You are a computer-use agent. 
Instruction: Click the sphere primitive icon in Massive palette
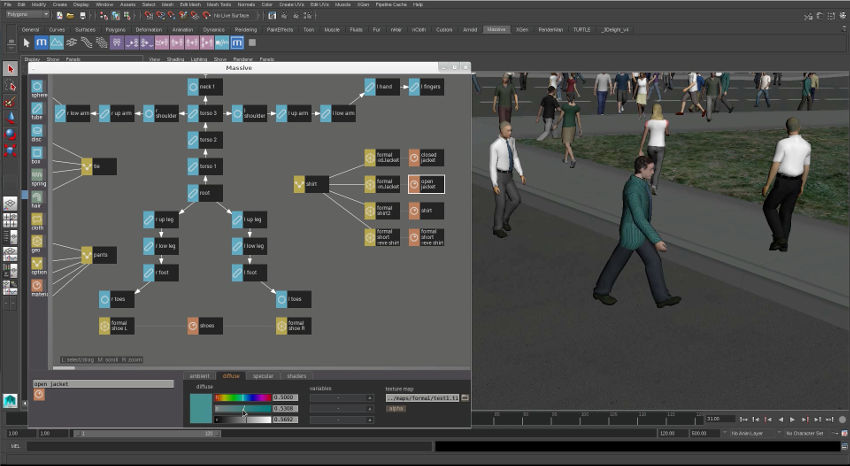(x=37, y=88)
